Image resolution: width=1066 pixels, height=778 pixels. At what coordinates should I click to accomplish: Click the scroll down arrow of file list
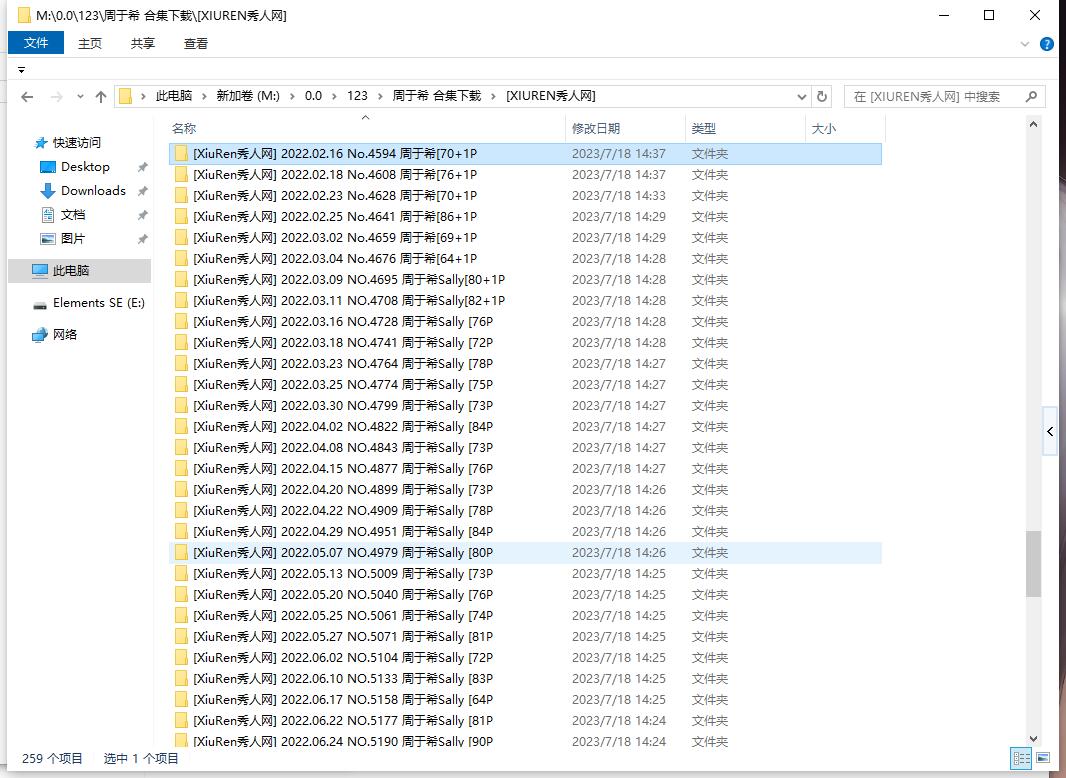(x=1033, y=739)
